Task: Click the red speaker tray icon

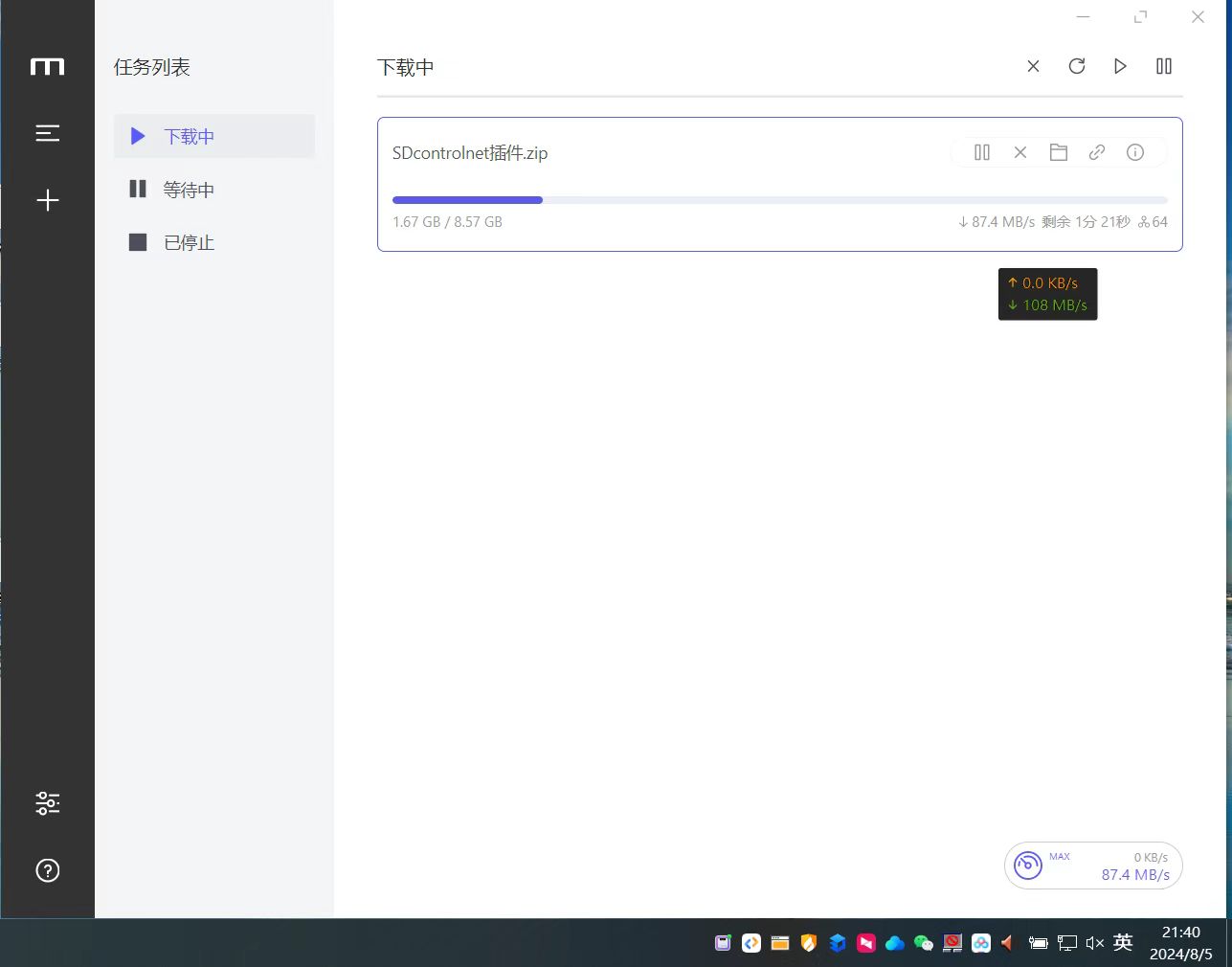Action: click(x=1007, y=943)
